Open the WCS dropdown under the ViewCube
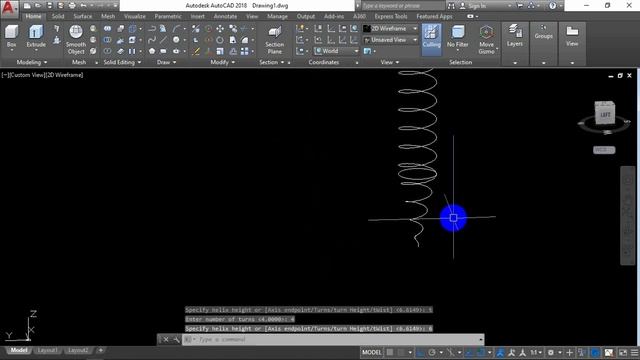This screenshot has height=360, width=640. 604,150
